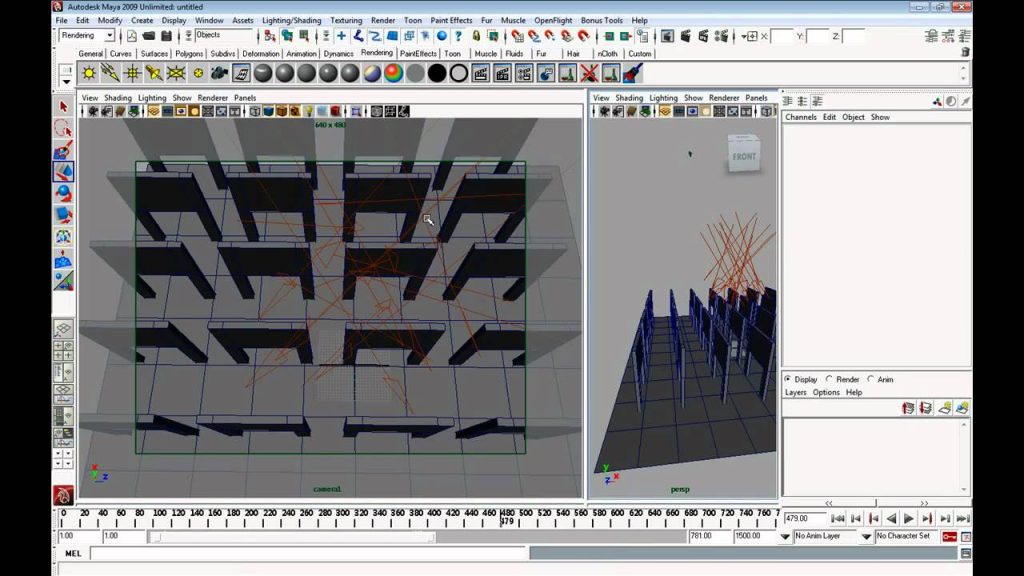Assign the black Surface Shader sphere
This screenshot has width=1024, height=576.
[437, 73]
